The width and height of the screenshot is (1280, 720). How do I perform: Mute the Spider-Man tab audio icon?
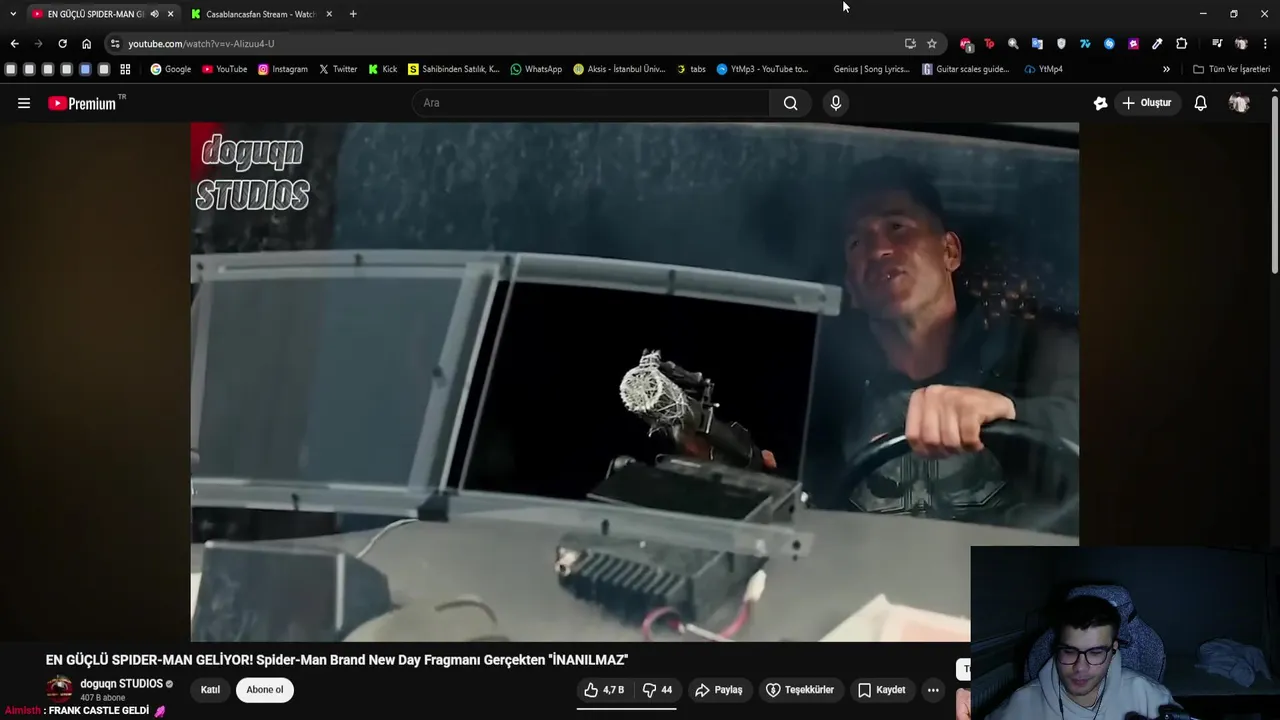point(154,14)
